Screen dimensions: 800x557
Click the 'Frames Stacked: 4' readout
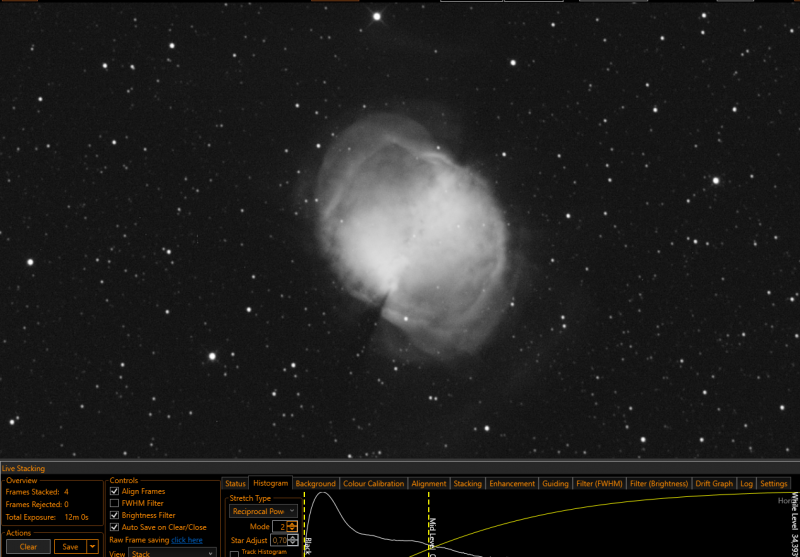point(37,492)
